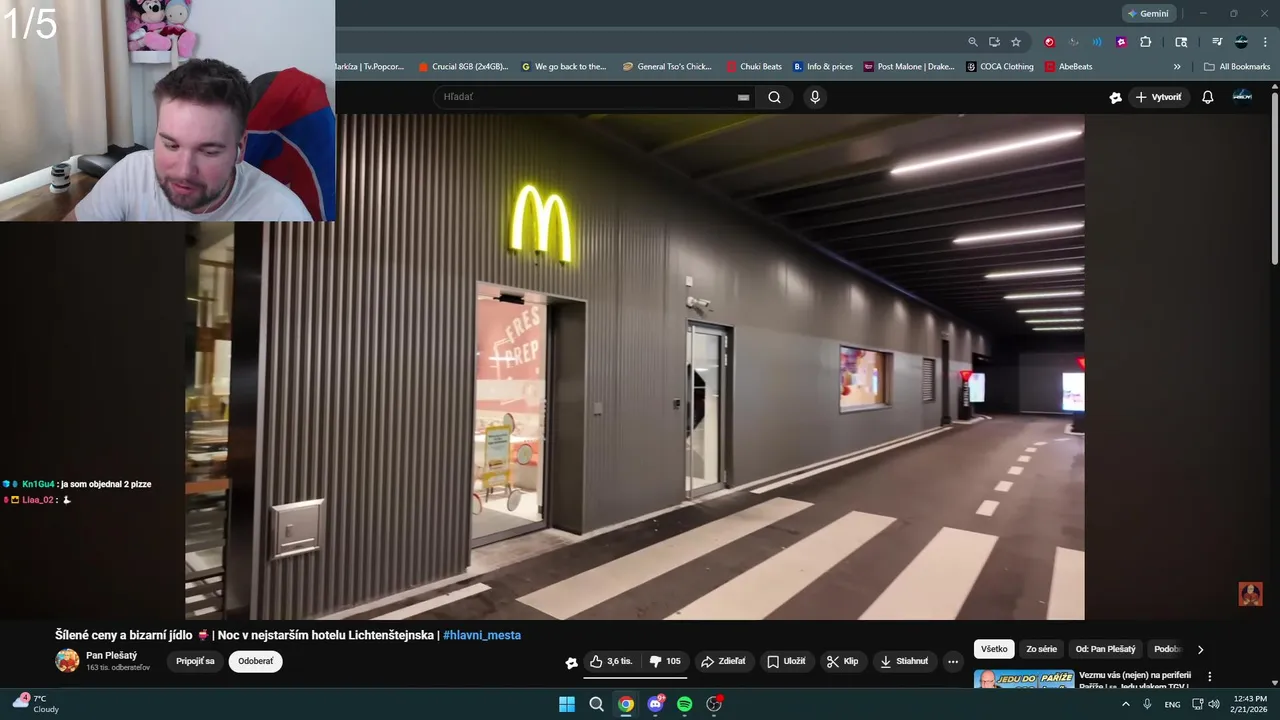Screen dimensions: 1280x720
Task: Click the blue sound-wave extension icon
Action: pyautogui.click(x=1097, y=42)
